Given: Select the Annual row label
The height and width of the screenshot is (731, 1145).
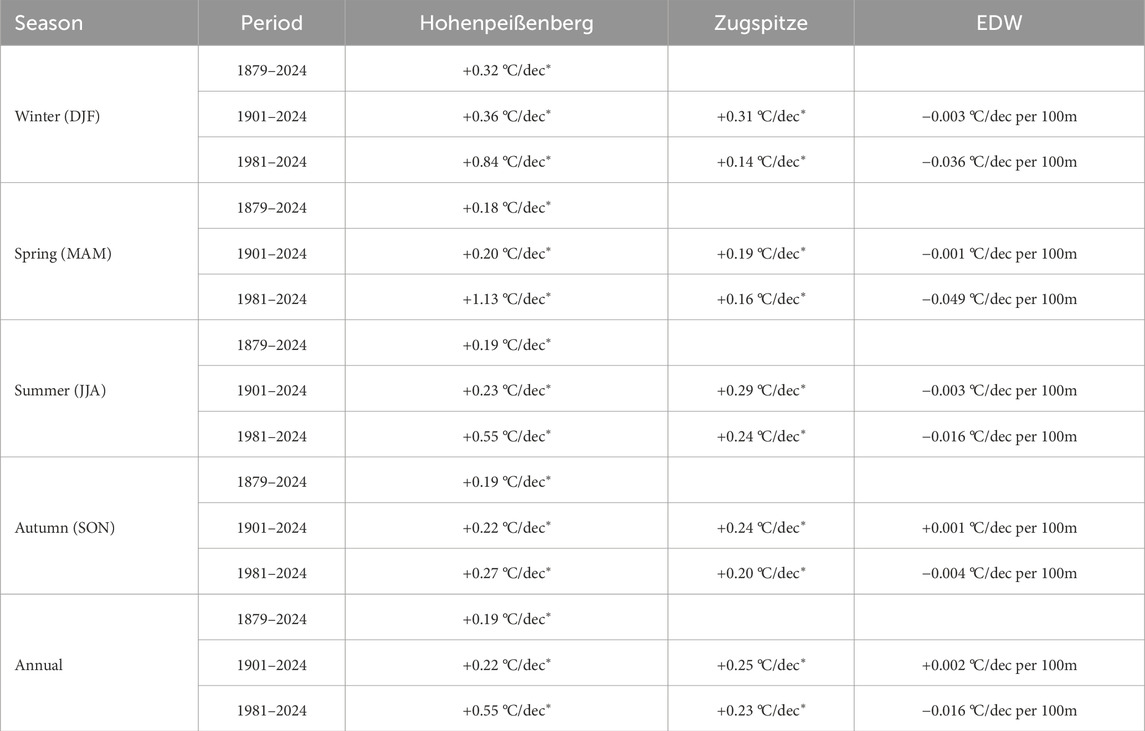Looking at the screenshot, I should tap(39, 664).
